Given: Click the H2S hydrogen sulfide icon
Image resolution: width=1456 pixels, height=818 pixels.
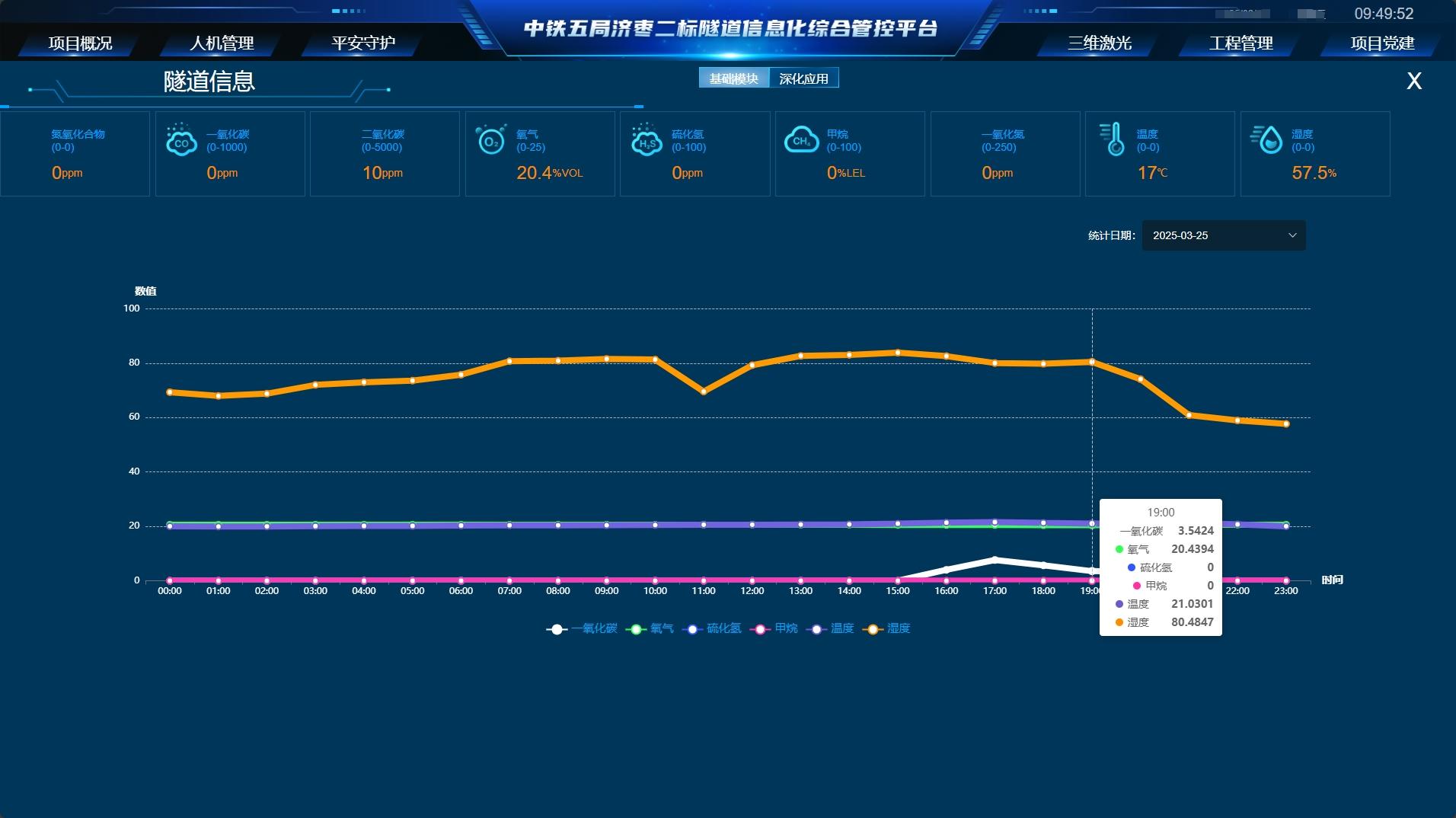Looking at the screenshot, I should (647, 140).
